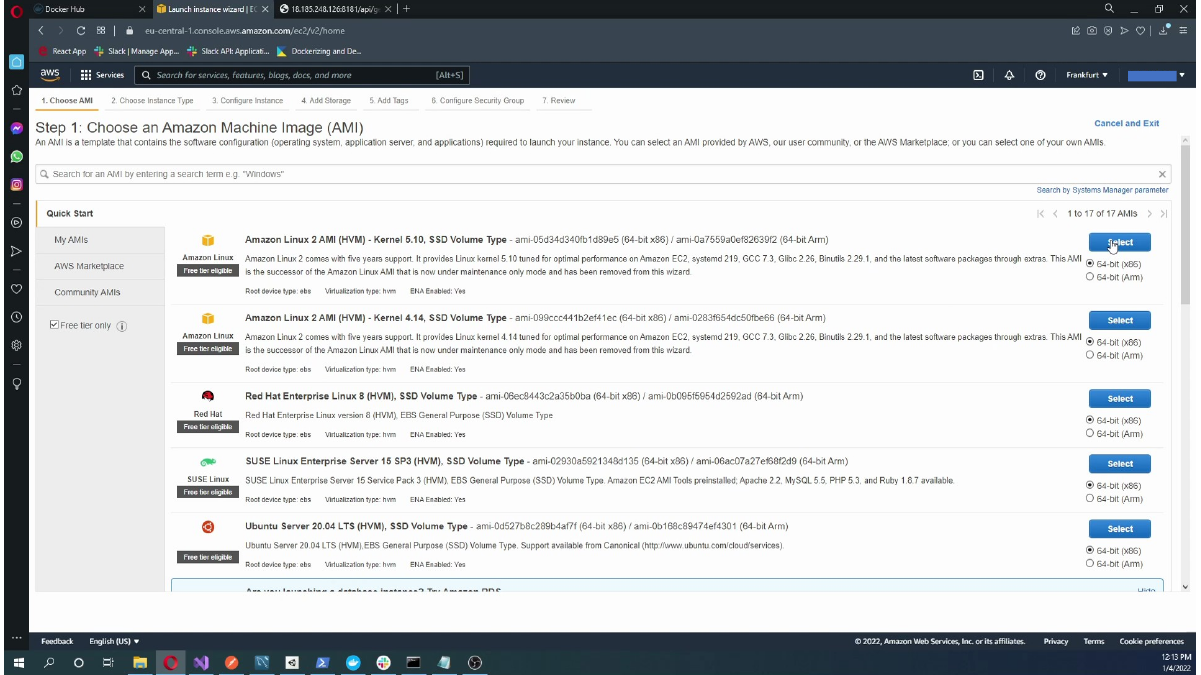Open the Services grid menu

coord(102,75)
